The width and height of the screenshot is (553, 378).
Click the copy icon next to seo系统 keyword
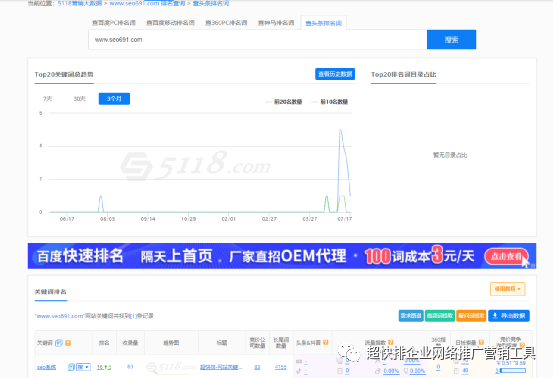[71, 367]
